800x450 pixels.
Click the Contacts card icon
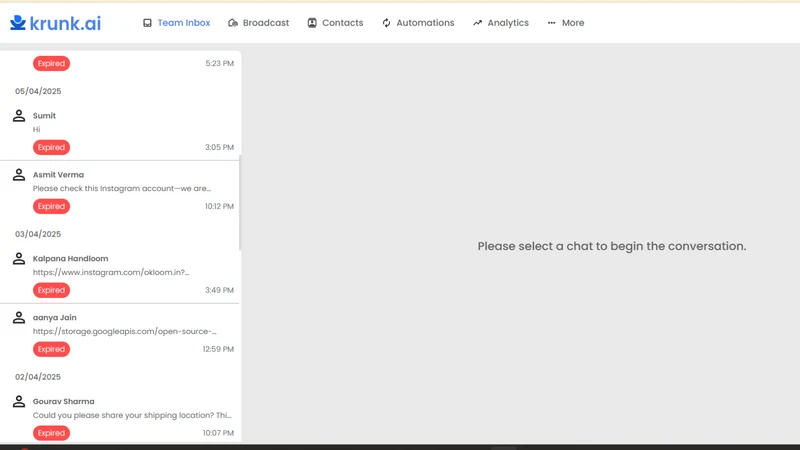coord(312,23)
